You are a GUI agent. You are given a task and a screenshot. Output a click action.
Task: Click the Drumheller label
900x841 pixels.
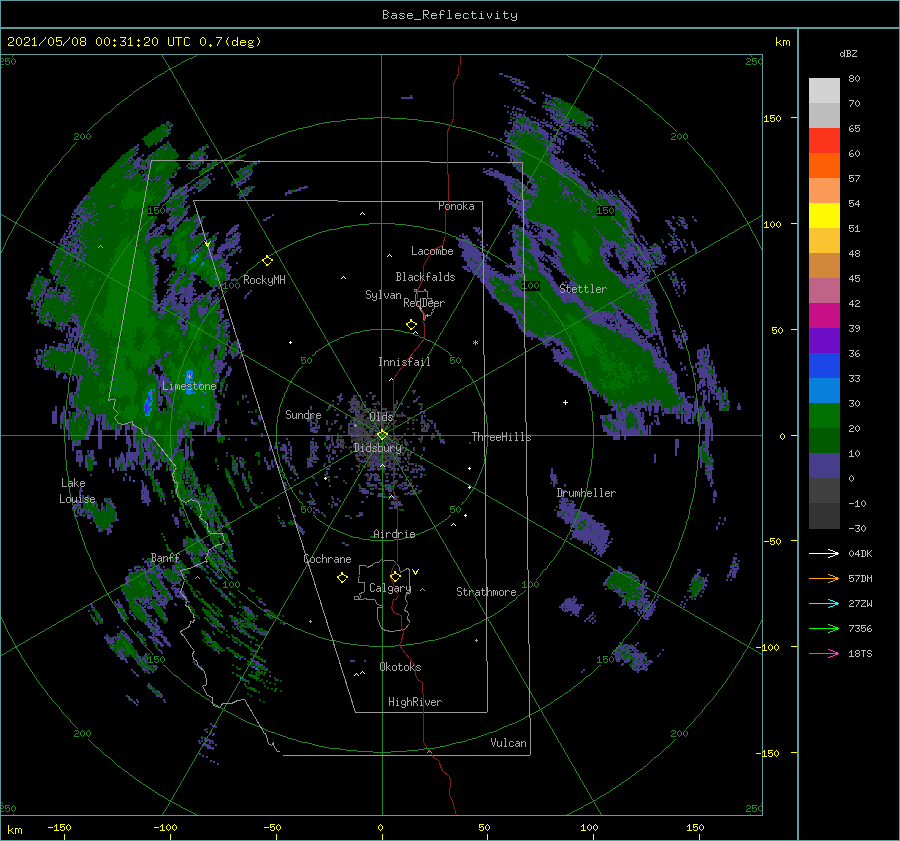[x=586, y=493]
